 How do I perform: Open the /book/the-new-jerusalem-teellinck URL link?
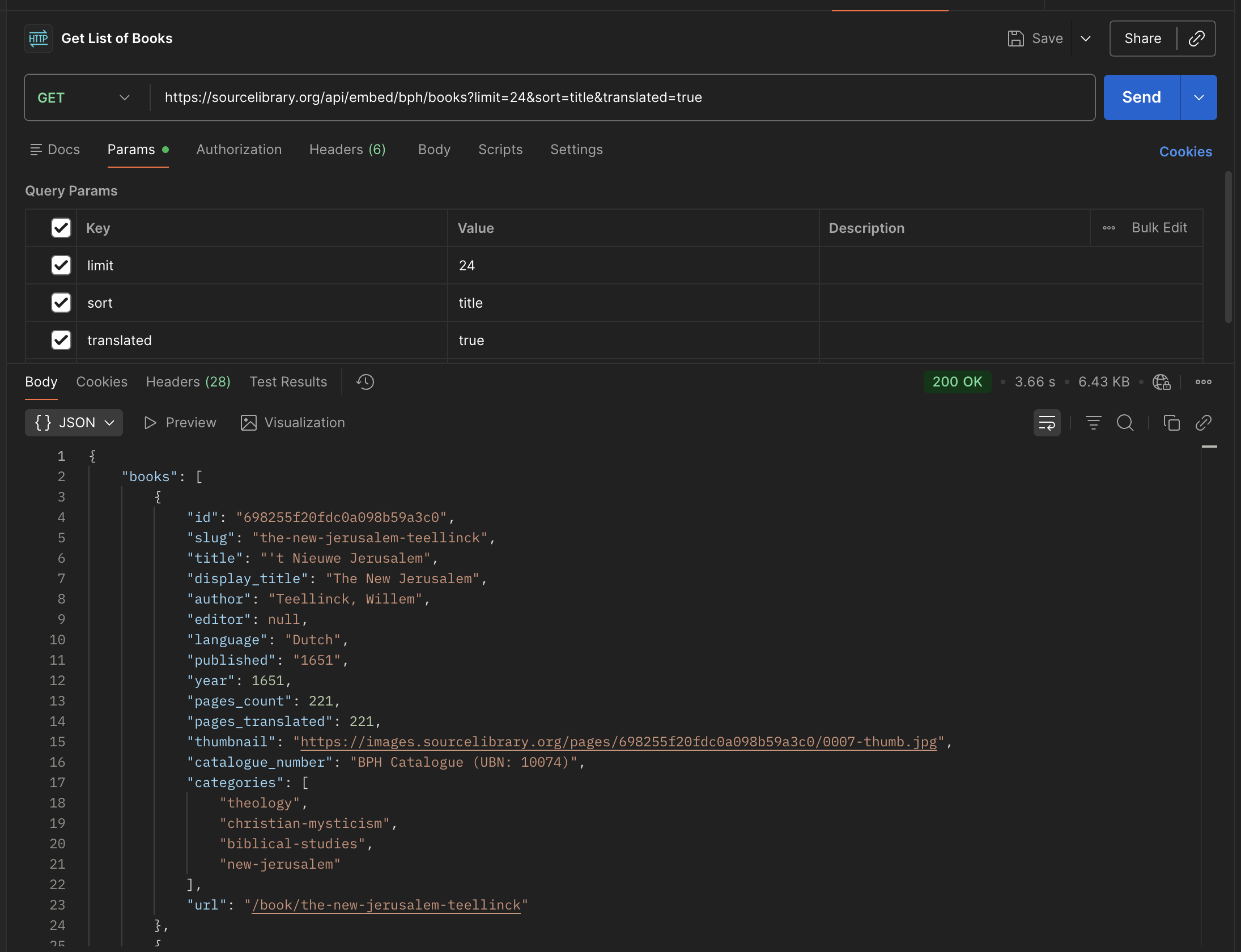[386, 905]
